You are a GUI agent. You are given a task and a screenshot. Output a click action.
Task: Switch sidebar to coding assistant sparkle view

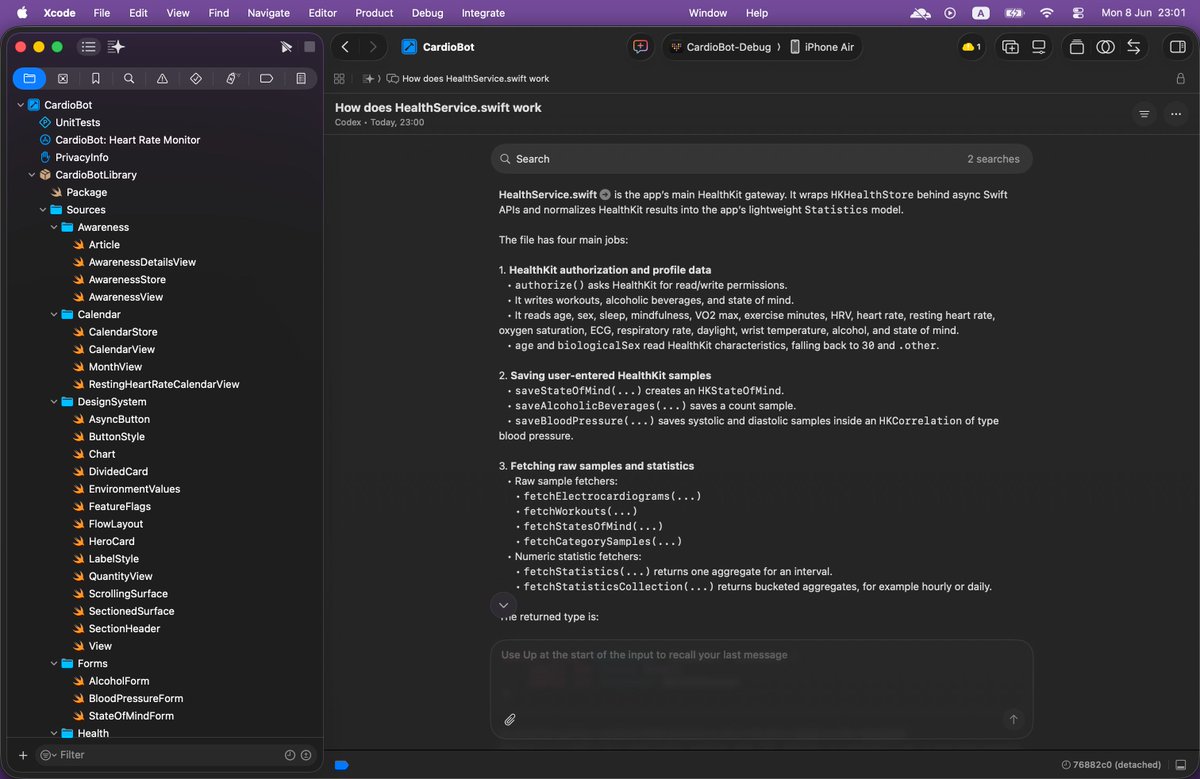click(x=116, y=47)
